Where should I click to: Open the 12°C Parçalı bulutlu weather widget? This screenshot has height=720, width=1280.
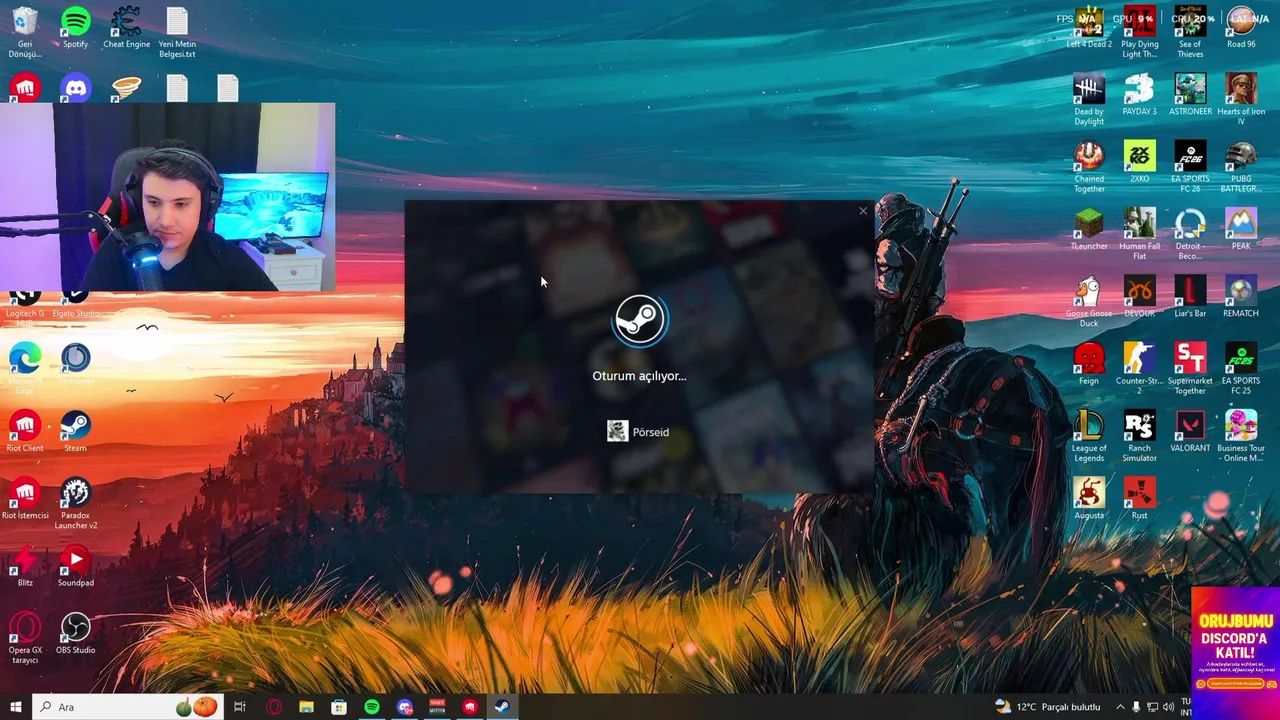[1047, 707]
